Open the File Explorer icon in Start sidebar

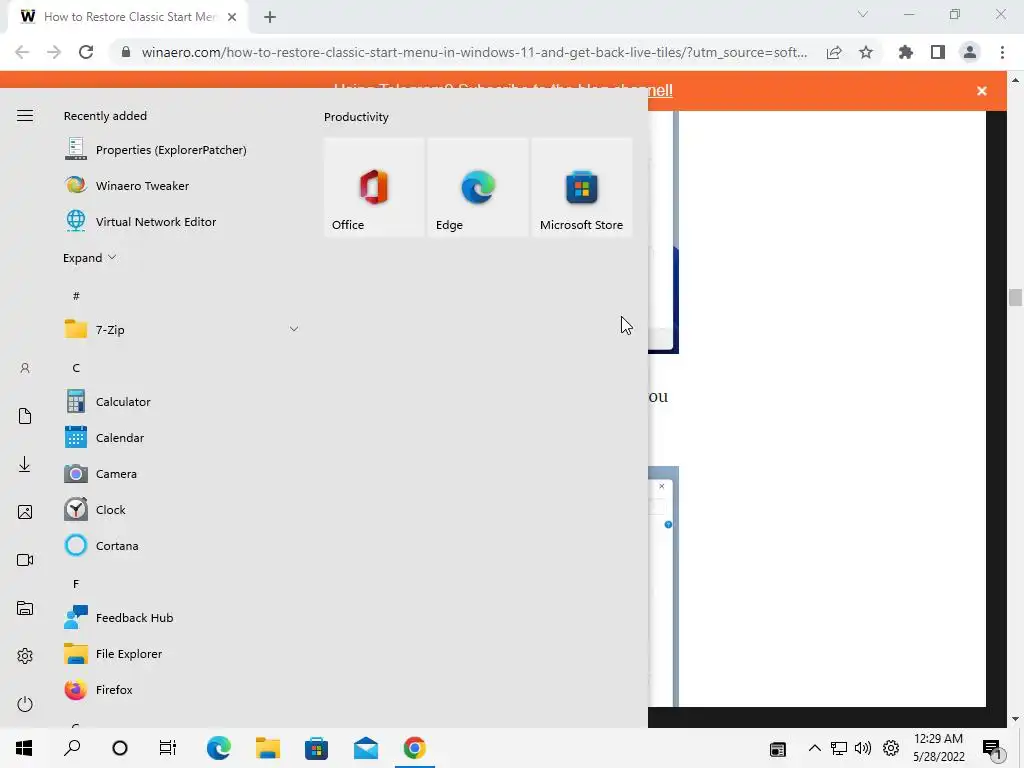pos(25,608)
